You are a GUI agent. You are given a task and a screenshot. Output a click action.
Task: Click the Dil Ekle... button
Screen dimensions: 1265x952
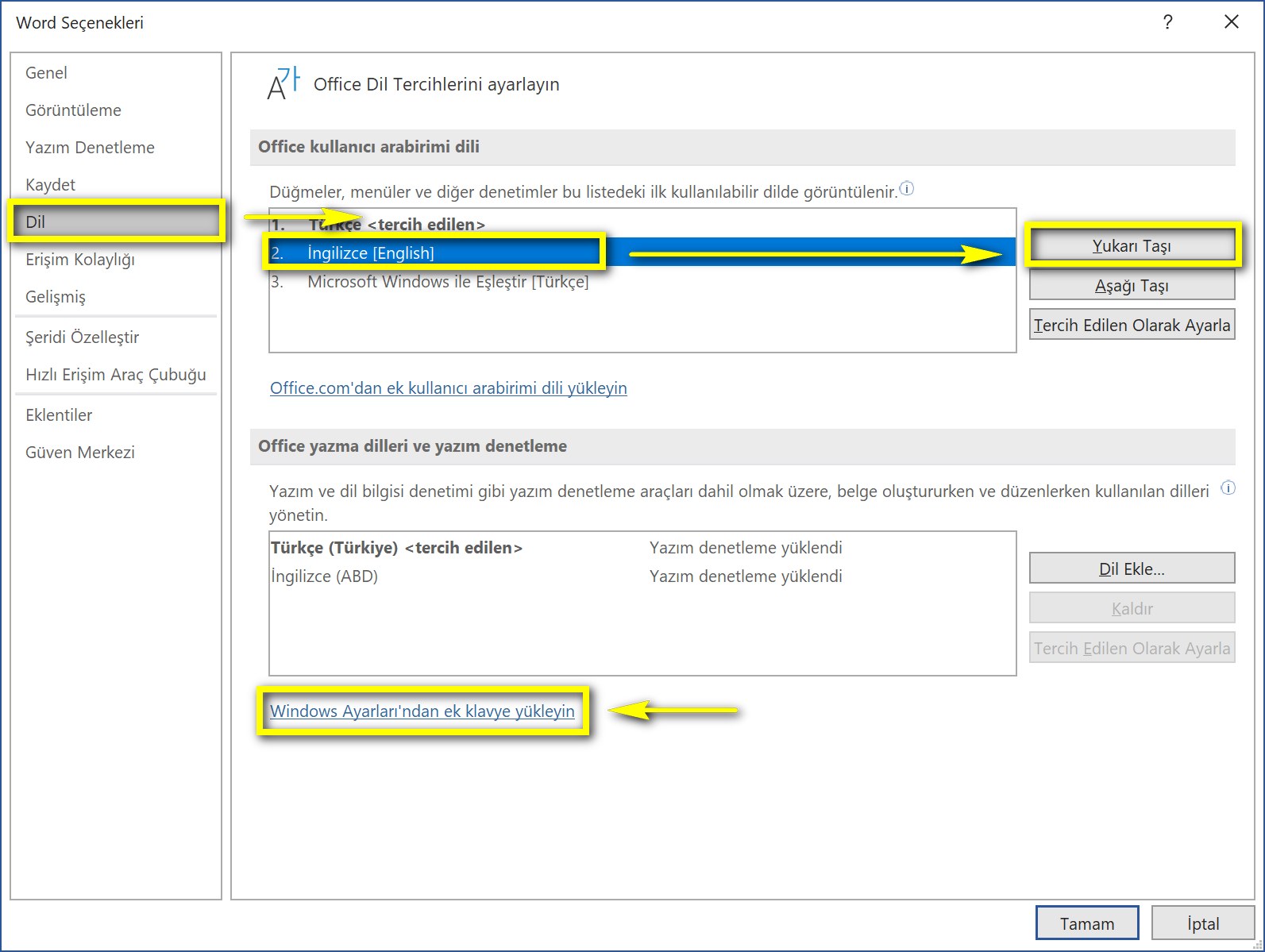click(1132, 569)
